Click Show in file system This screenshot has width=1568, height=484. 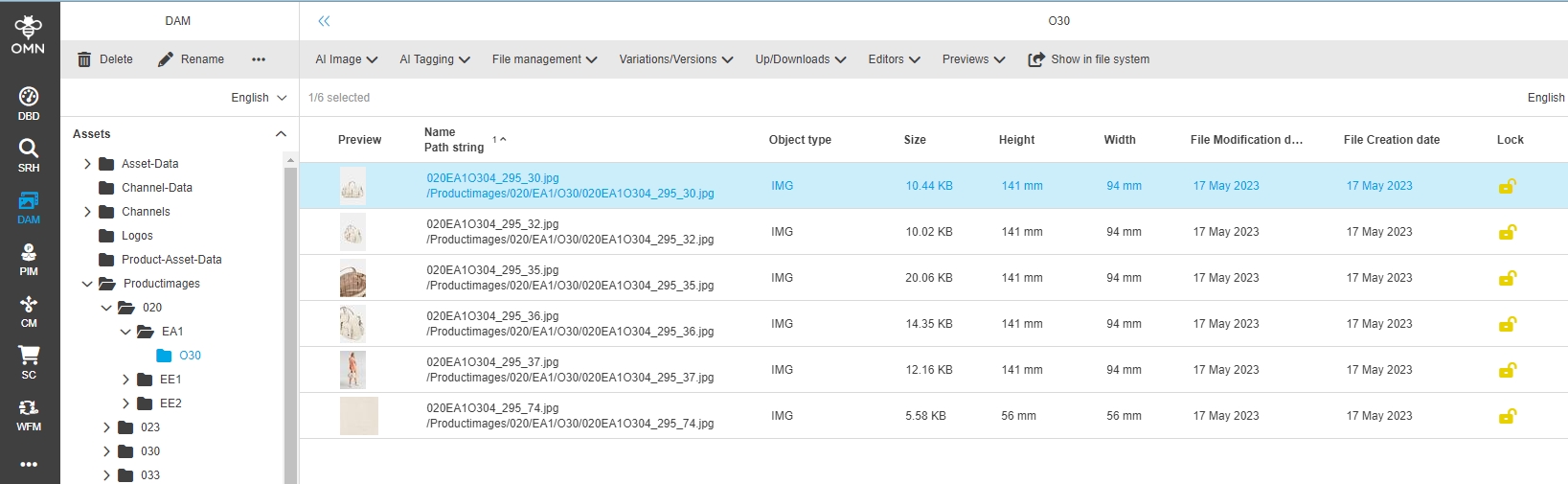click(x=1089, y=59)
